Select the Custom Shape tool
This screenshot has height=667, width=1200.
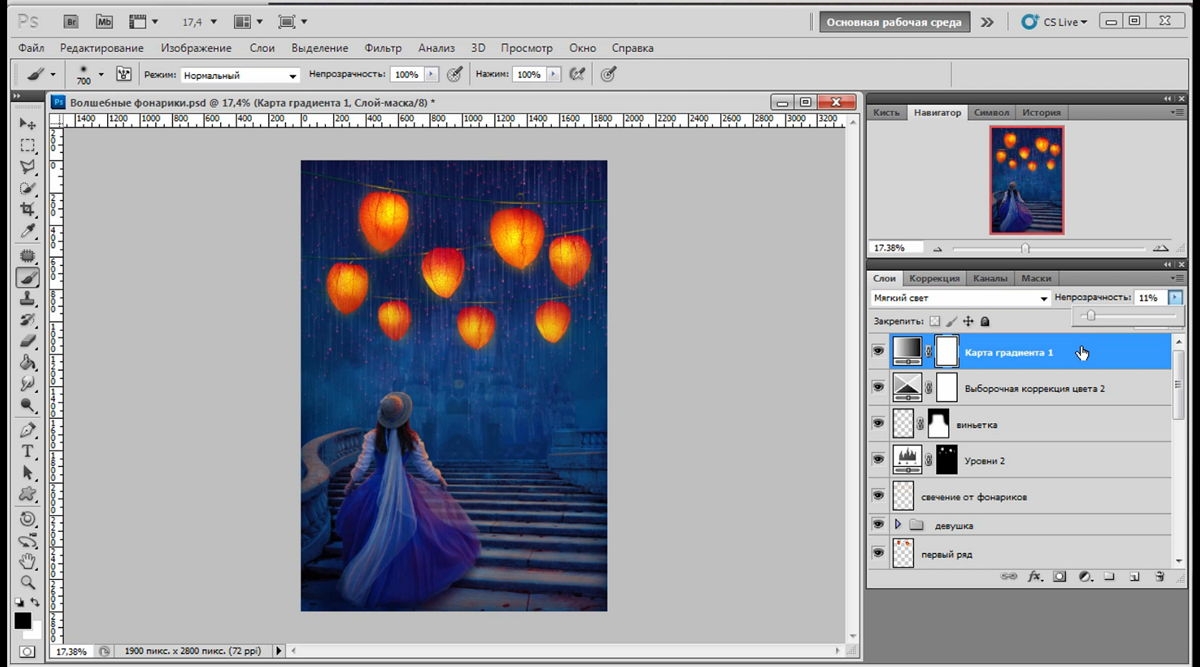pyautogui.click(x=28, y=494)
